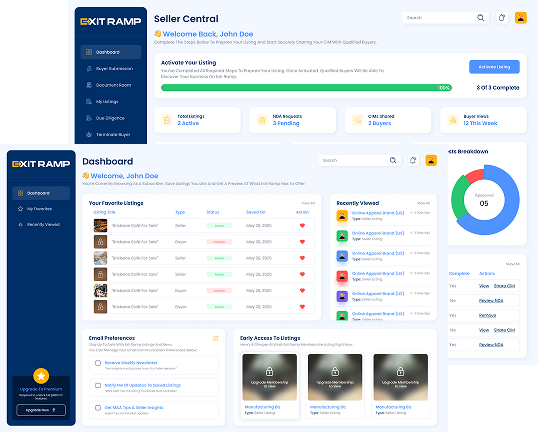The width and height of the screenshot is (538, 432).
Task: Check Notify Me Of Updates To Saved Listings
Action: point(98,385)
